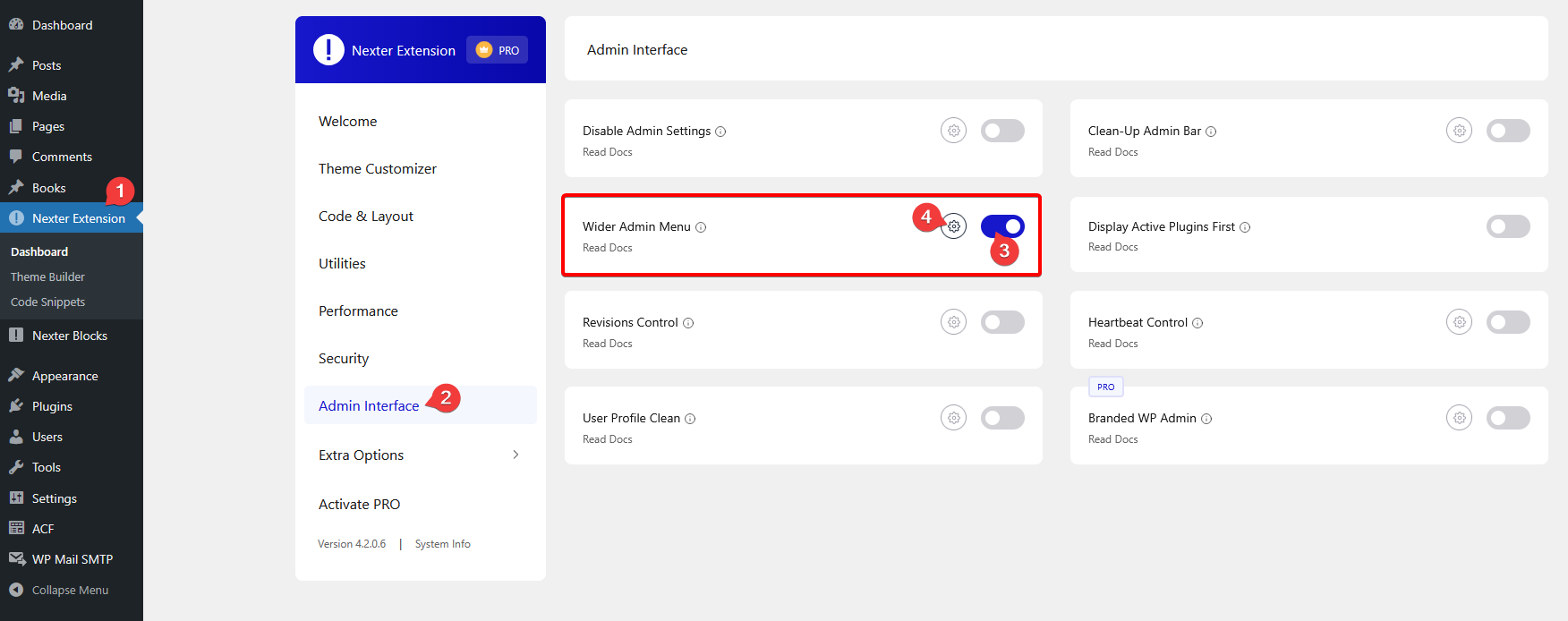Image resolution: width=1568 pixels, height=621 pixels.
Task: Open System Info link at the bottom
Action: [442, 543]
